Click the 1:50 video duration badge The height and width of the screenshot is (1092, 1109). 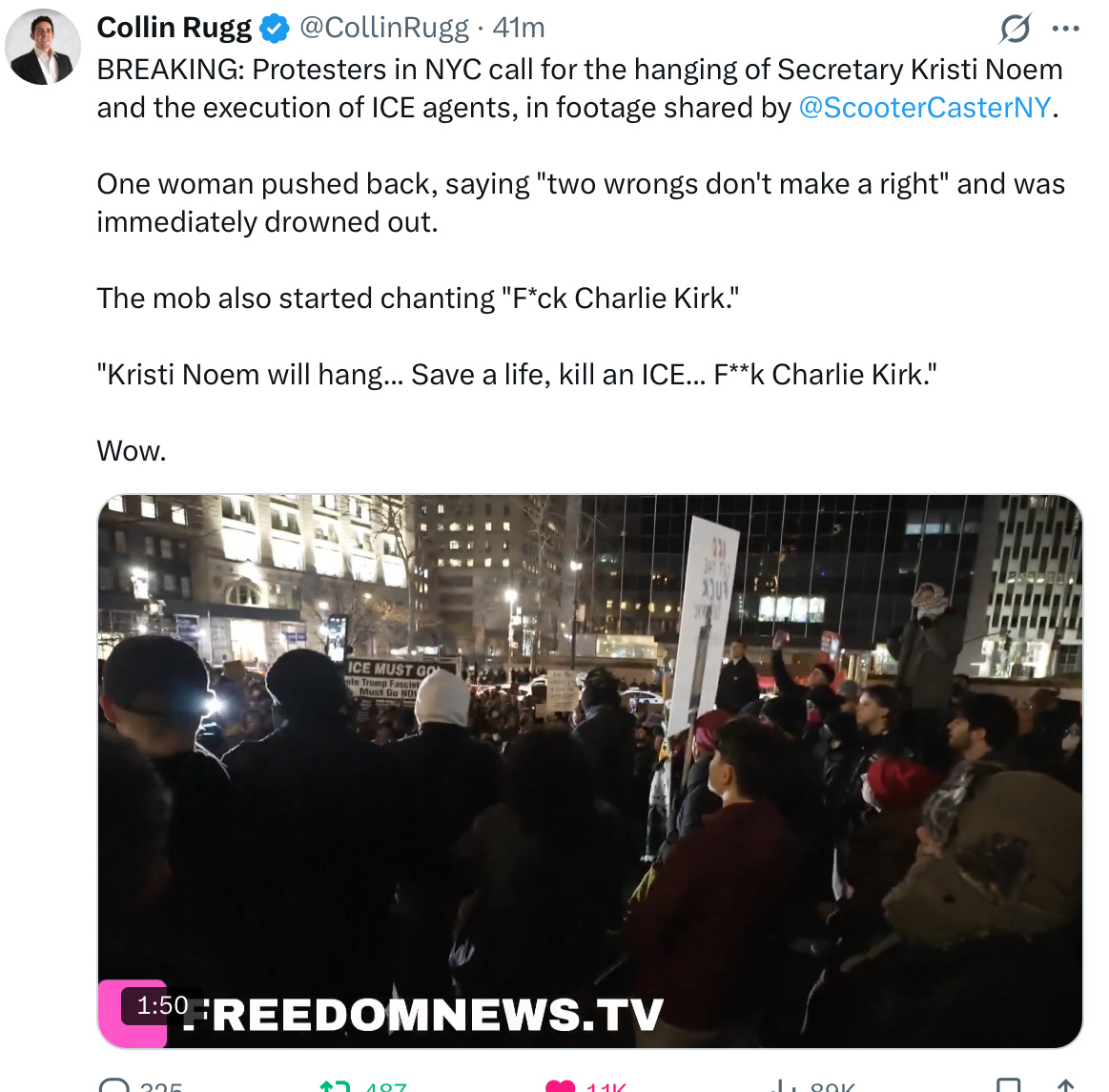click(162, 1005)
